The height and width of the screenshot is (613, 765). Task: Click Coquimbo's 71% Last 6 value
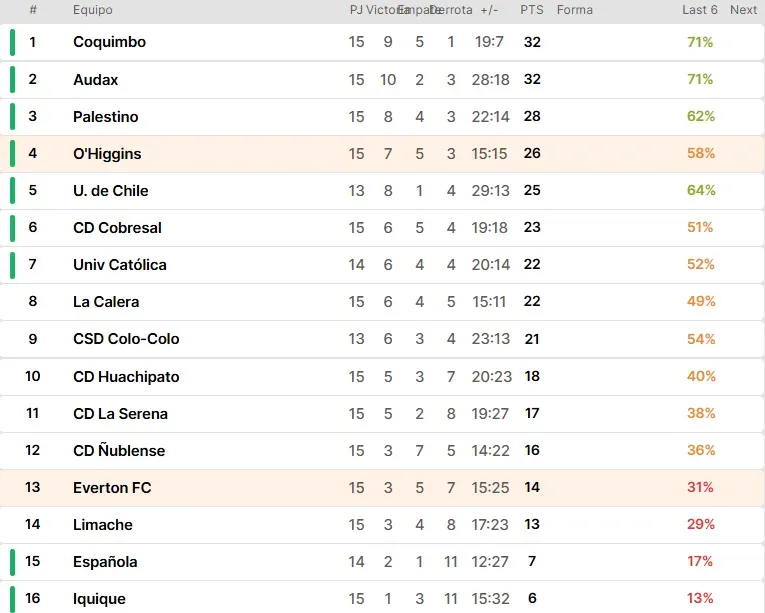700,42
